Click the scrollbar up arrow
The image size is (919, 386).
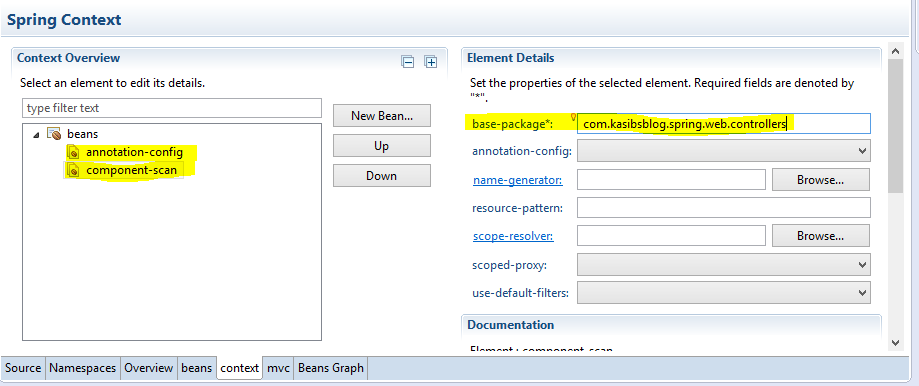pyautogui.click(x=895, y=52)
